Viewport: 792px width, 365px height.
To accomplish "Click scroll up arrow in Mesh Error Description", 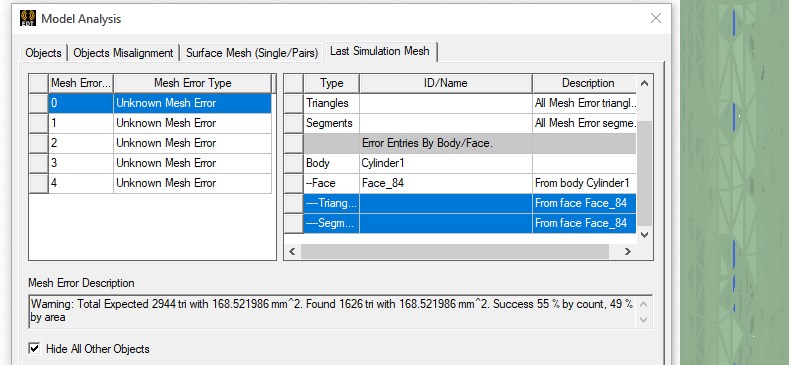I will click(x=643, y=305).
